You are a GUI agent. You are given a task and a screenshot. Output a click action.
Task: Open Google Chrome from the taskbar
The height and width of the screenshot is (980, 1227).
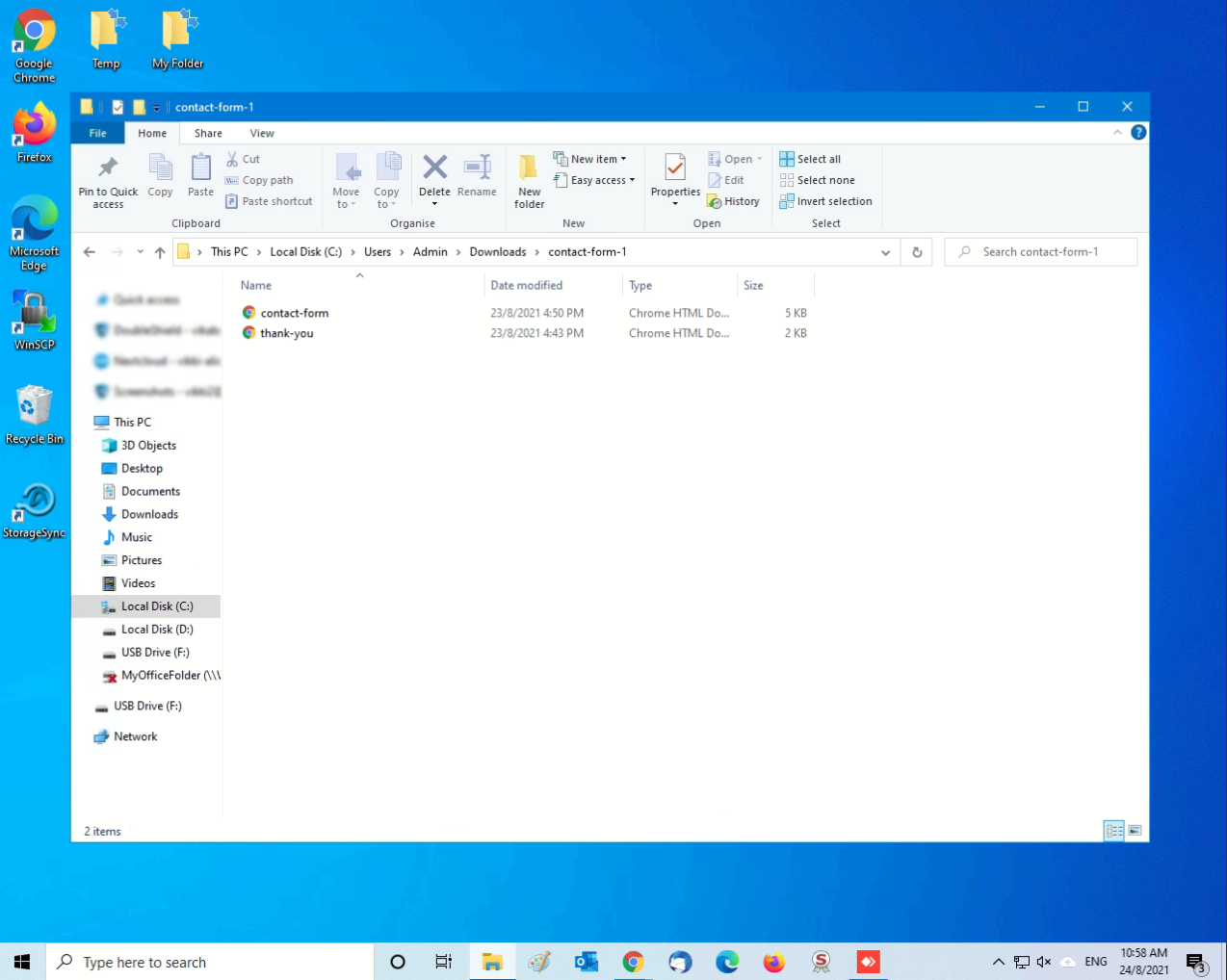(633, 962)
